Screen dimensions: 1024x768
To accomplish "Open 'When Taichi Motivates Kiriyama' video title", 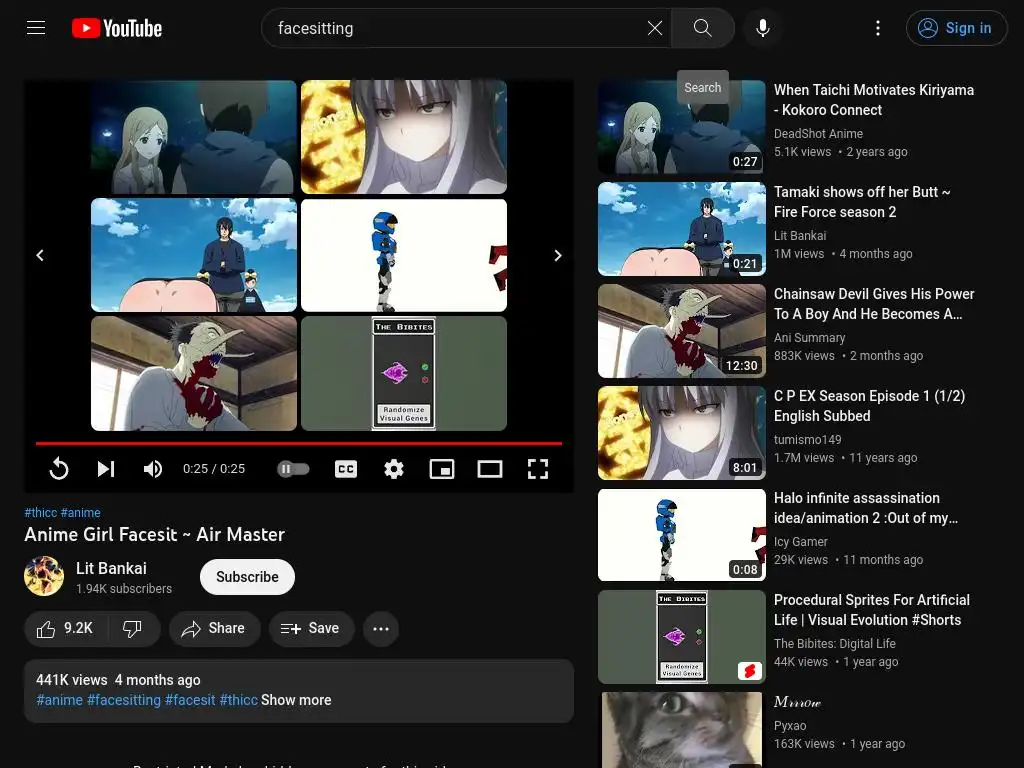I will [874, 100].
